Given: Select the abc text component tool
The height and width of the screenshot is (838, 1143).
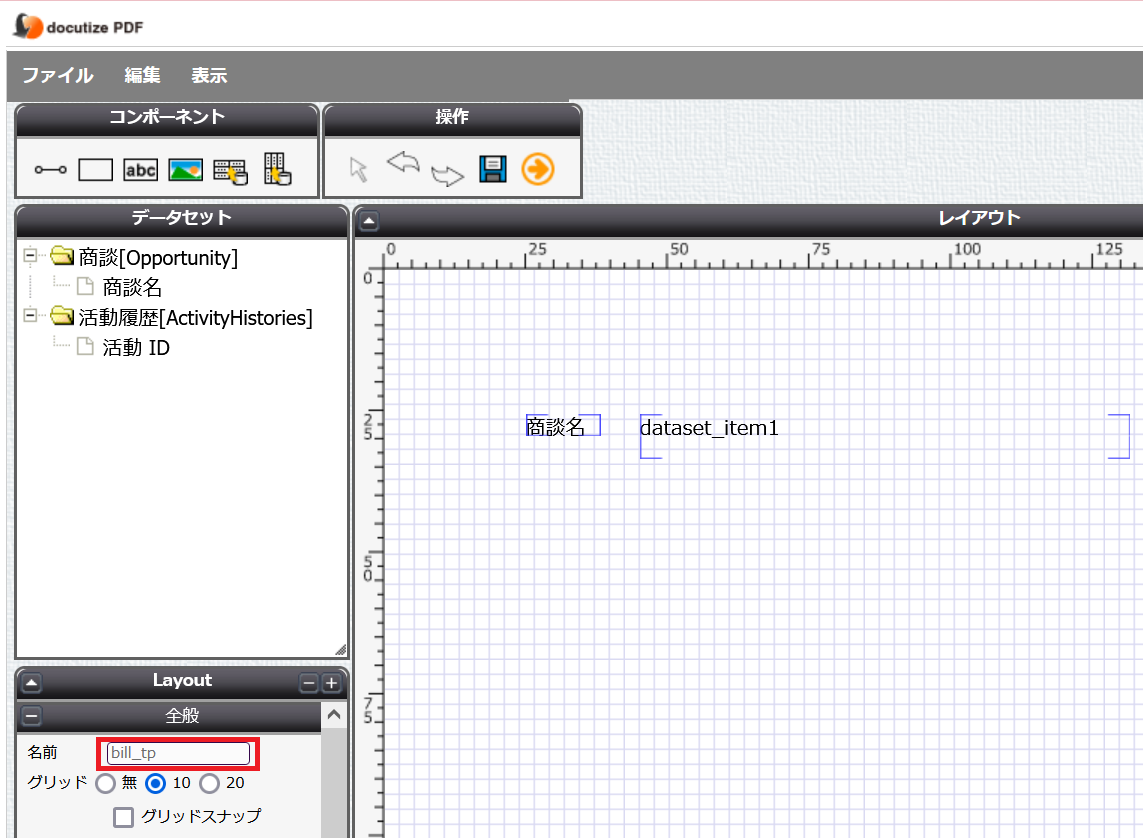Looking at the screenshot, I should pos(141,170).
